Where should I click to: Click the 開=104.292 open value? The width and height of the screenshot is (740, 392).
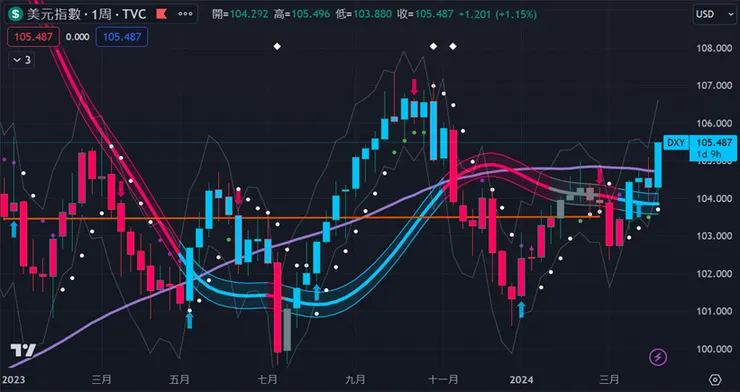(x=240, y=14)
